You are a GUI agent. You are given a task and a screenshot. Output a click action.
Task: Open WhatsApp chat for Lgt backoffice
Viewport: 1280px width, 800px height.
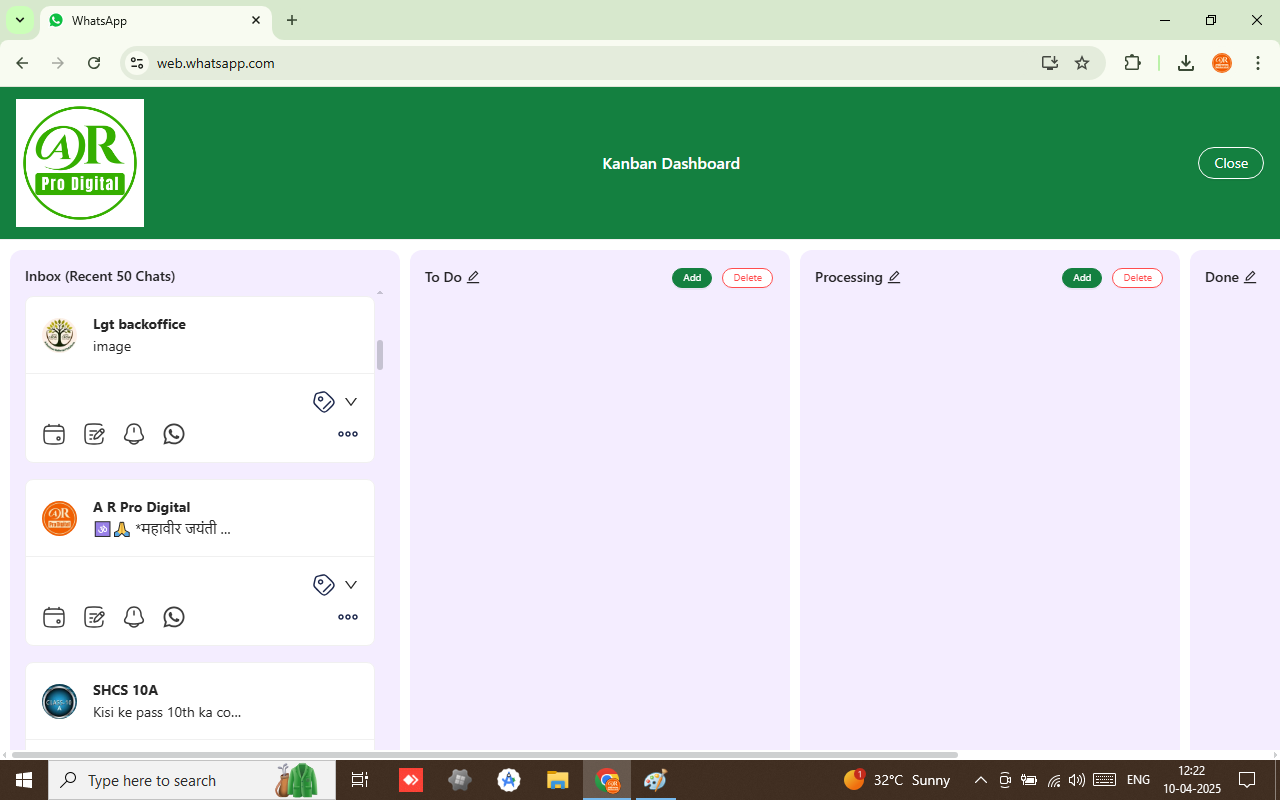pyautogui.click(x=174, y=434)
